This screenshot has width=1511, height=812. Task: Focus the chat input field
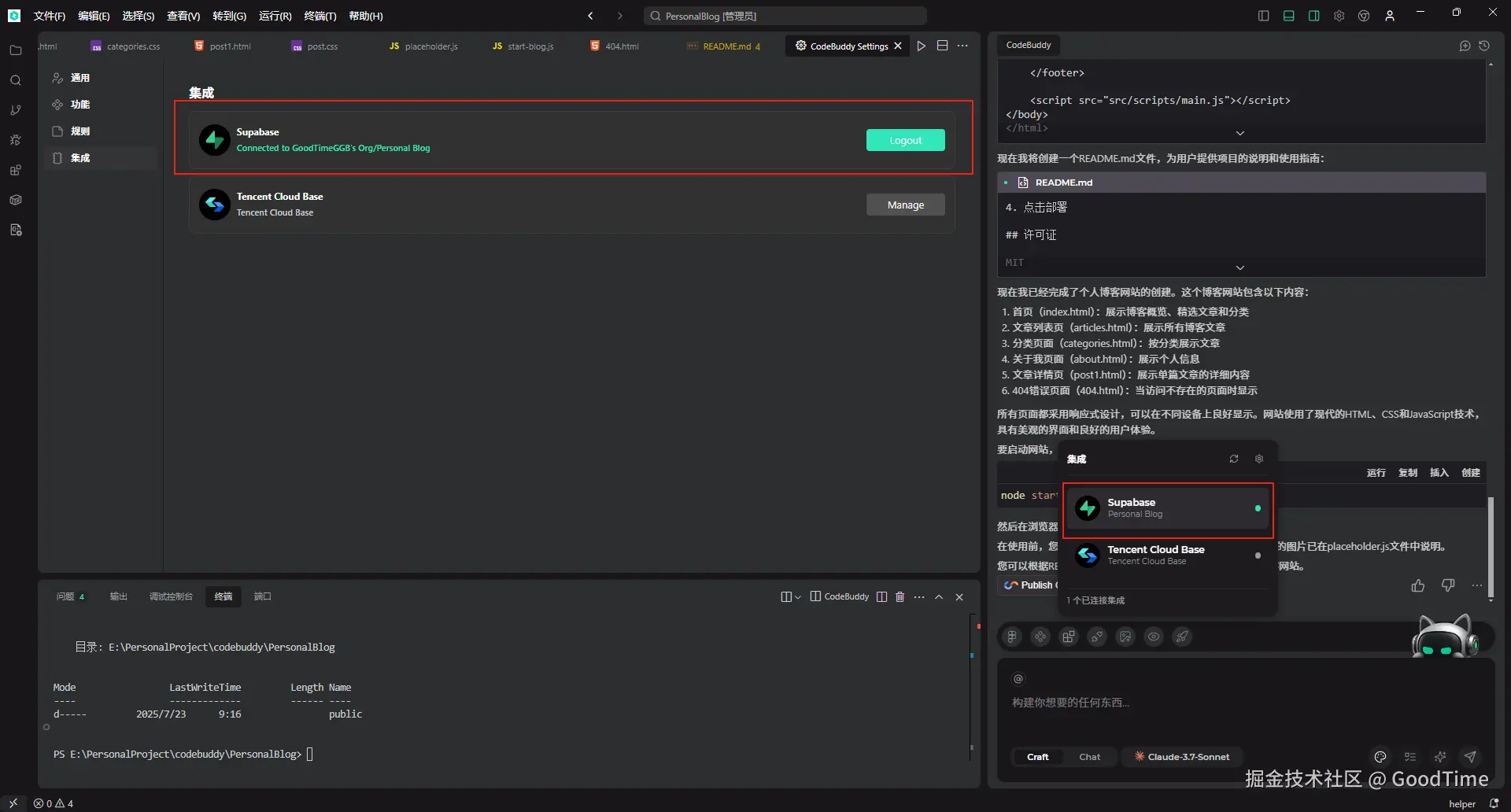pos(1245,703)
